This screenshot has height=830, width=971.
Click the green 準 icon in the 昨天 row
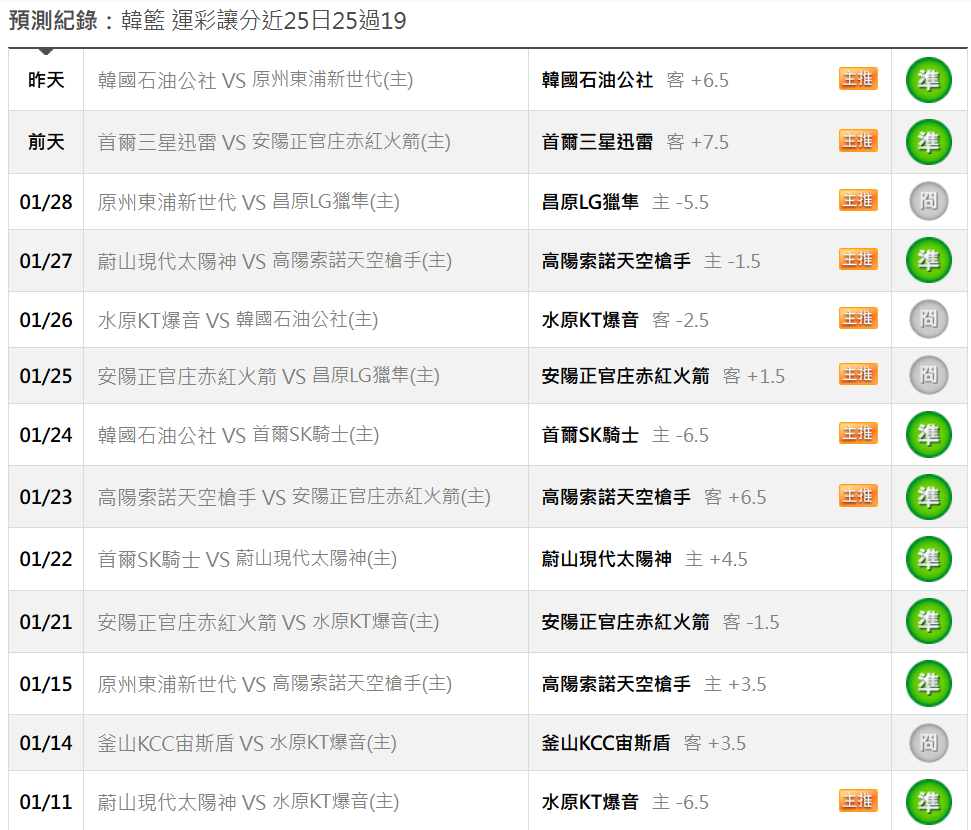pyautogui.click(x=928, y=80)
